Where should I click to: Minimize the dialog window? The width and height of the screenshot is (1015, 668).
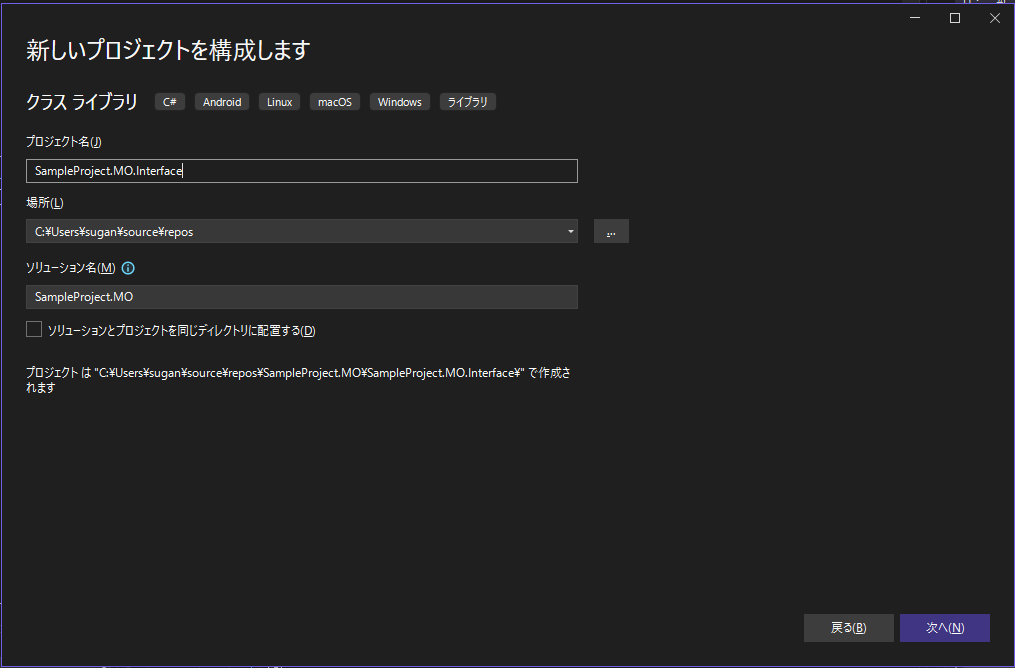915,18
